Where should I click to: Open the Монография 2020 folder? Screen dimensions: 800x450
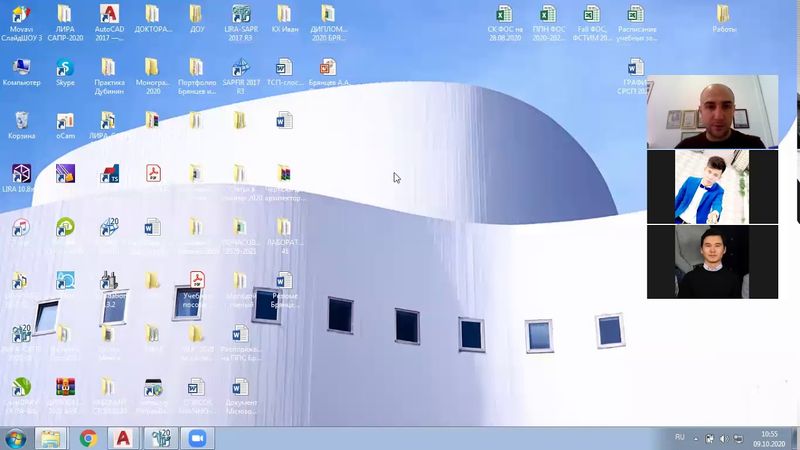[152, 68]
